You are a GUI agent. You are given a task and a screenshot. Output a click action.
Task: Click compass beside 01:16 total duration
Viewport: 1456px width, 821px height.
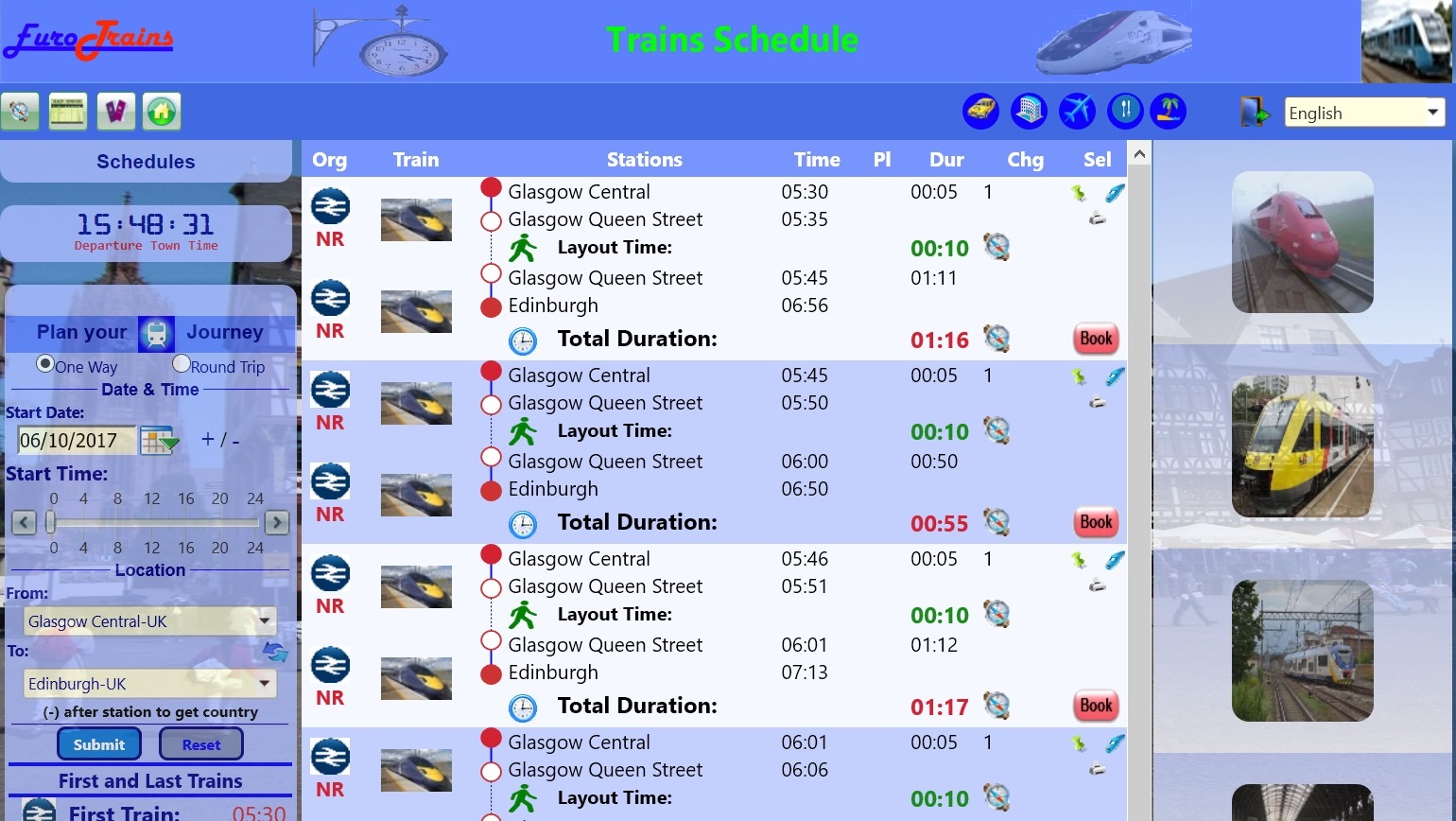tap(997, 338)
